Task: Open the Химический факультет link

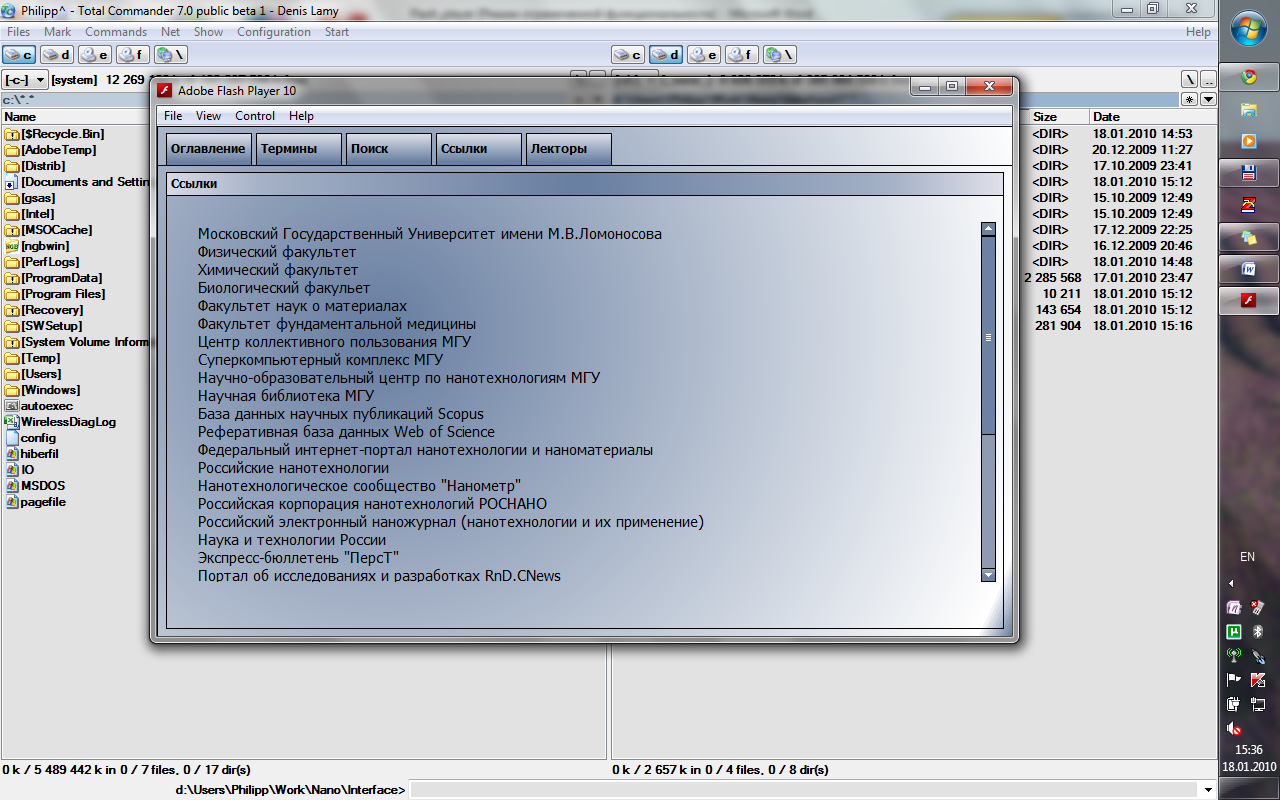Action: (278, 270)
